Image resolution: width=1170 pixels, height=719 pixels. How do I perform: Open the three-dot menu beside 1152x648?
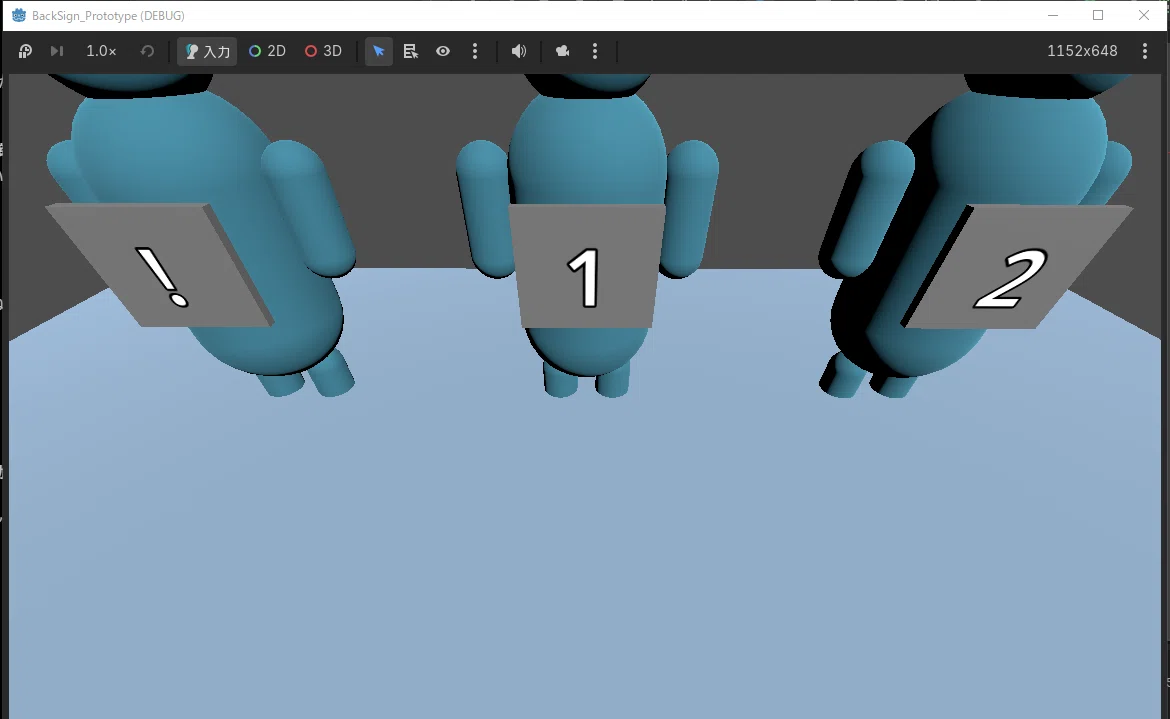coord(1145,51)
